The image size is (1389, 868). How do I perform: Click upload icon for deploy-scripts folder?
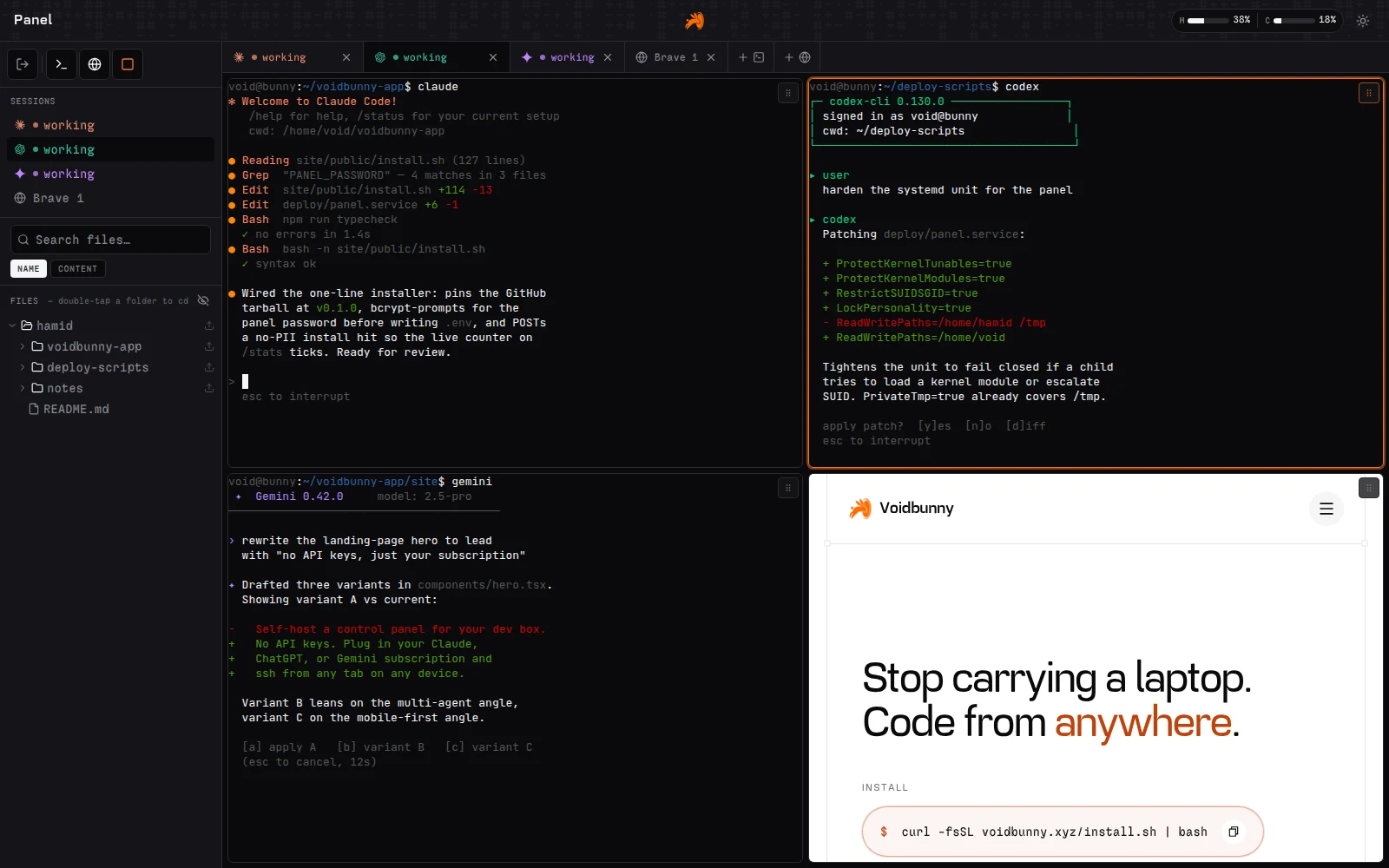point(208,367)
